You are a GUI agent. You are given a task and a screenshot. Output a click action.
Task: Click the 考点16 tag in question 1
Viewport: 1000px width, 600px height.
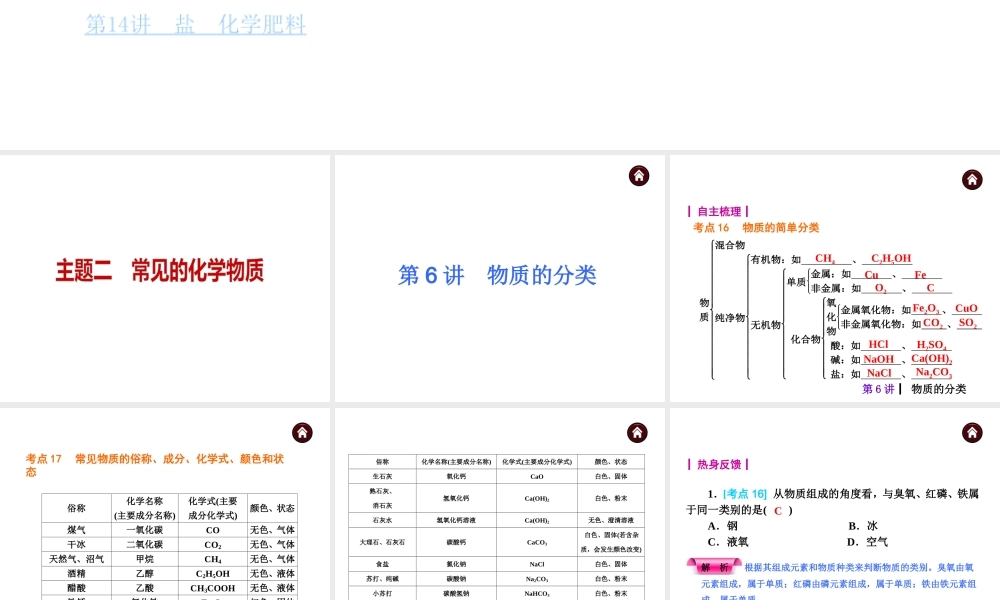(745, 494)
